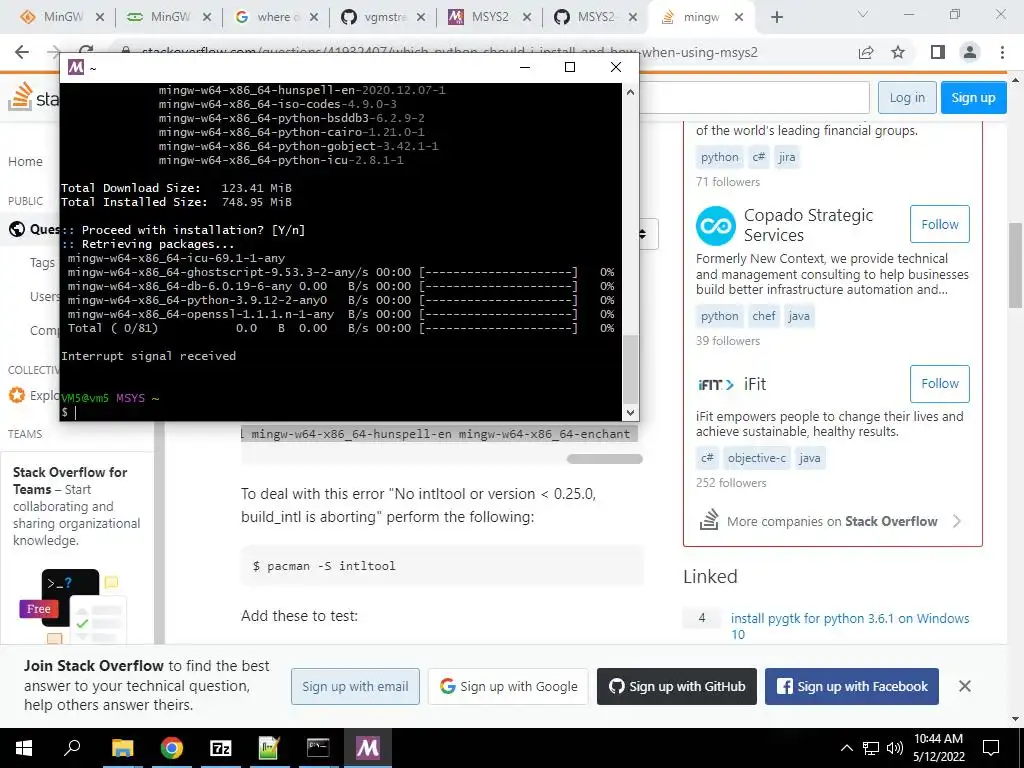Image resolution: width=1024 pixels, height=768 pixels.
Task: Select the java tag under iFit
Action: 809,458
